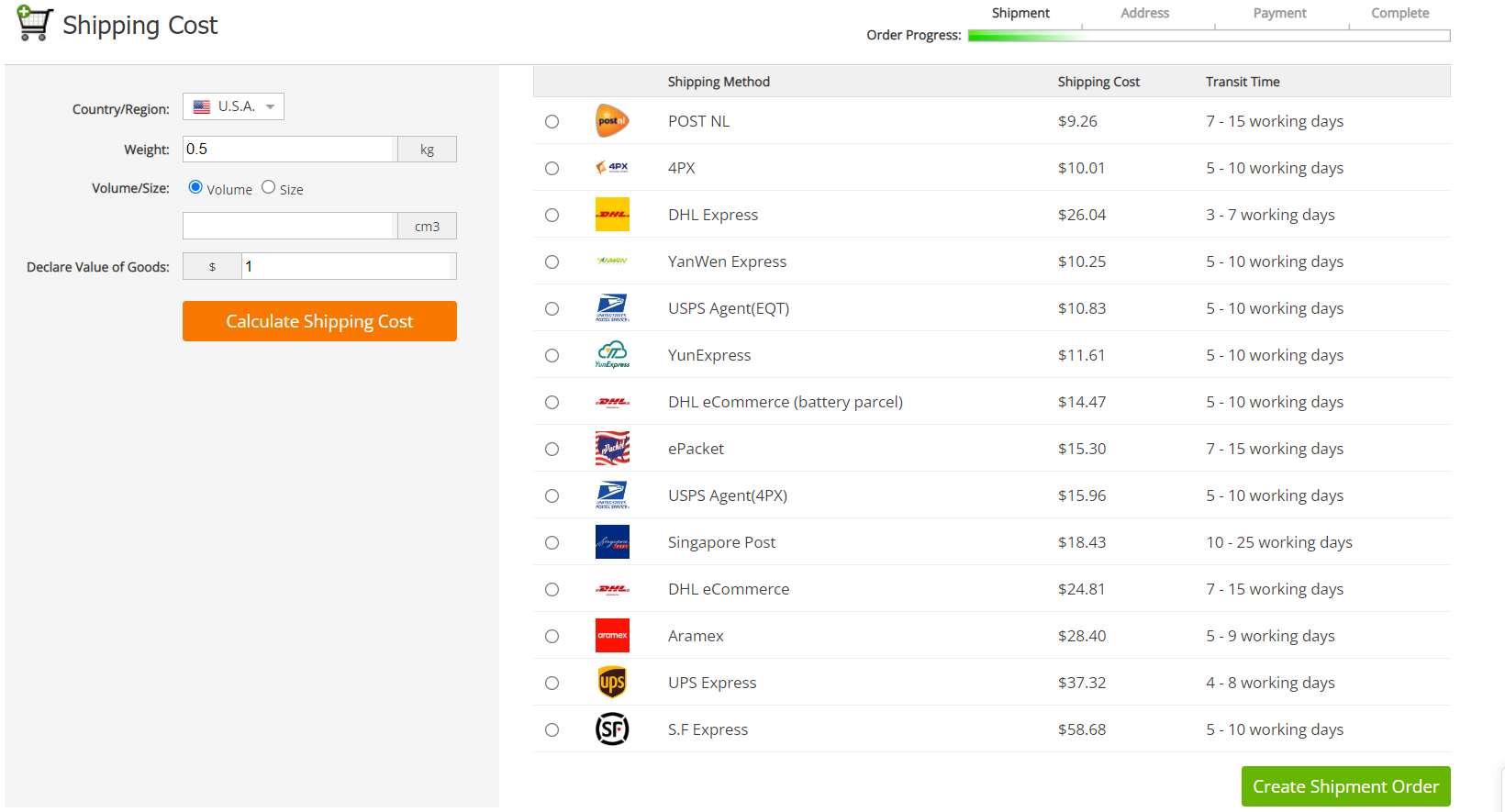Click the Create Shipment Order button
The height and width of the screenshot is (812, 1505).
pos(1345,786)
